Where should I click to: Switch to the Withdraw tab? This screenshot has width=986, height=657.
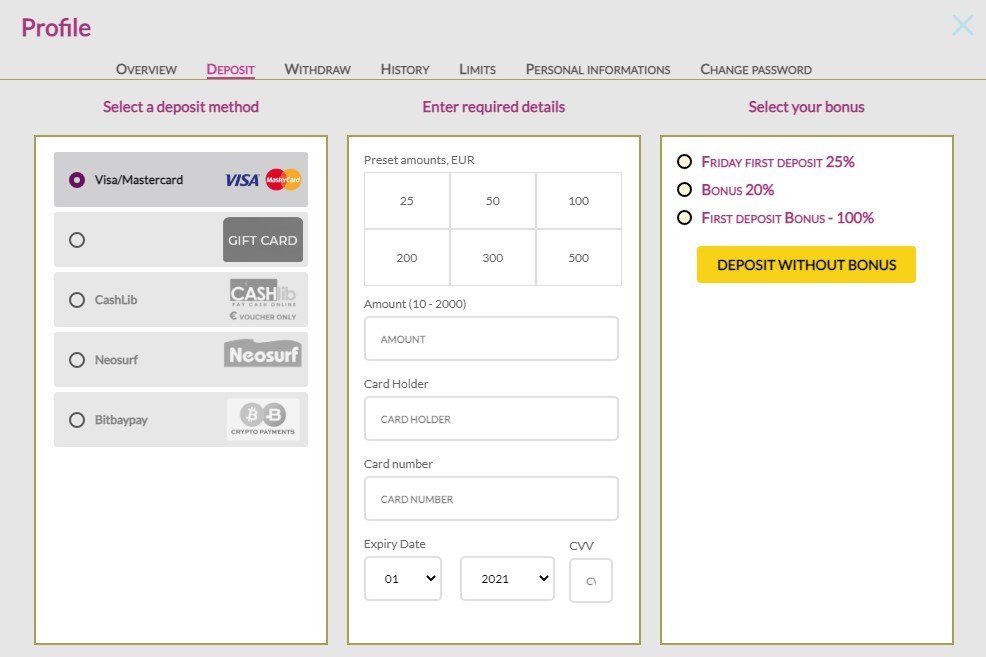point(317,69)
